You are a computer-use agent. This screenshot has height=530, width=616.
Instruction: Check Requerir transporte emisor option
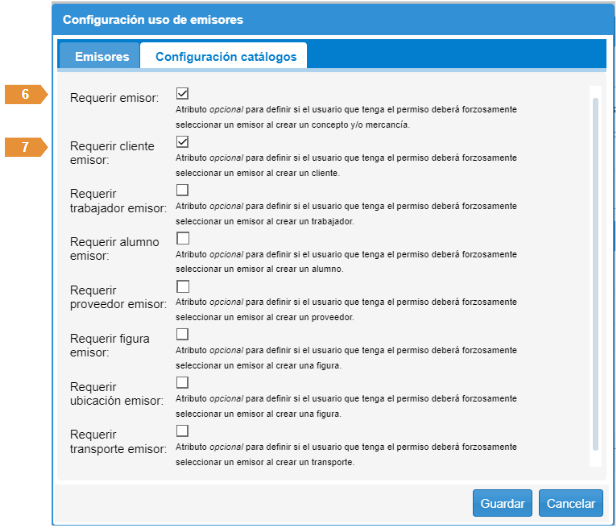(x=183, y=430)
